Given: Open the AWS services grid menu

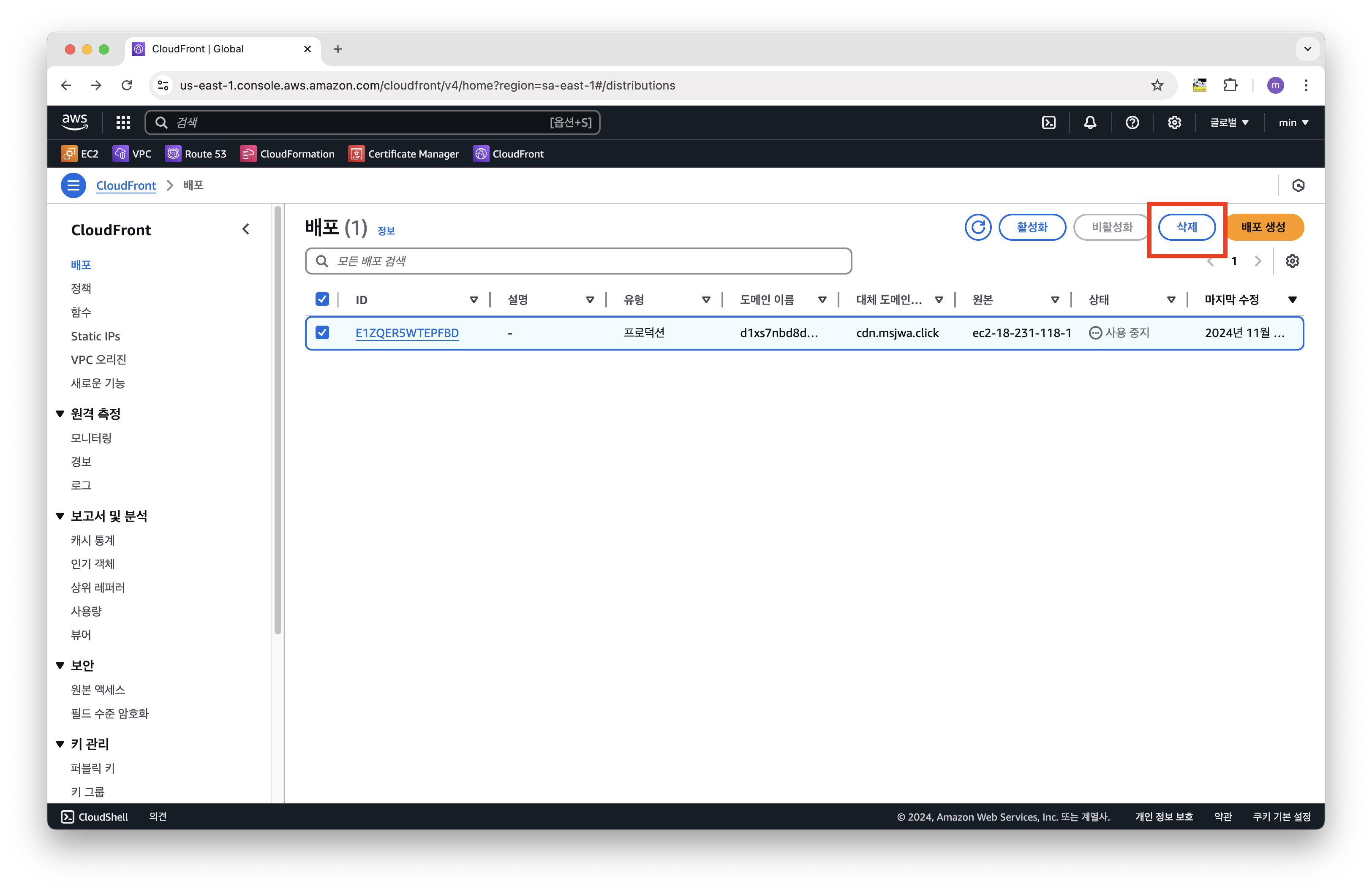Looking at the screenshot, I should coord(123,123).
